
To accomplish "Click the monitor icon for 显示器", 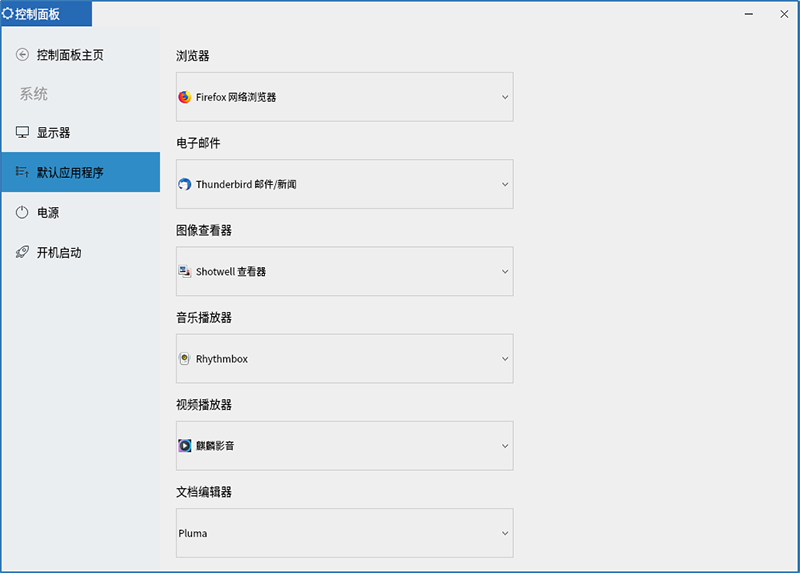I will tap(22, 133).
